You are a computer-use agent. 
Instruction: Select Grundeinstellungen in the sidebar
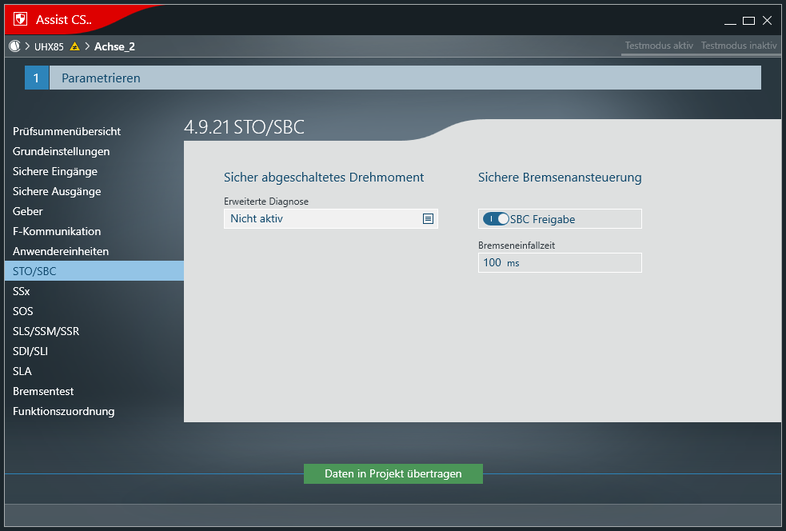[x=61, y=151]
